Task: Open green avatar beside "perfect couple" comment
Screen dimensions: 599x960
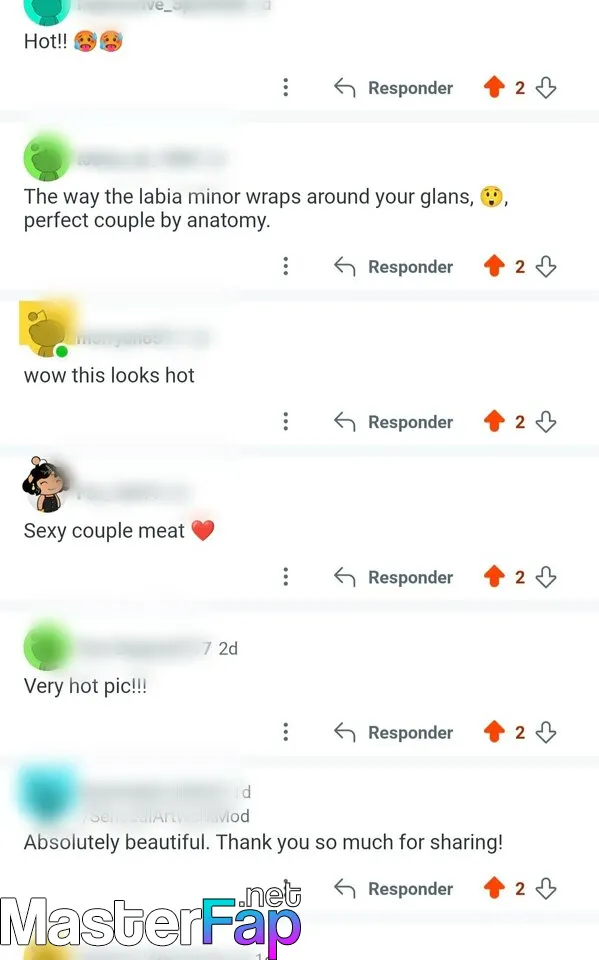Action: point(47,157)
